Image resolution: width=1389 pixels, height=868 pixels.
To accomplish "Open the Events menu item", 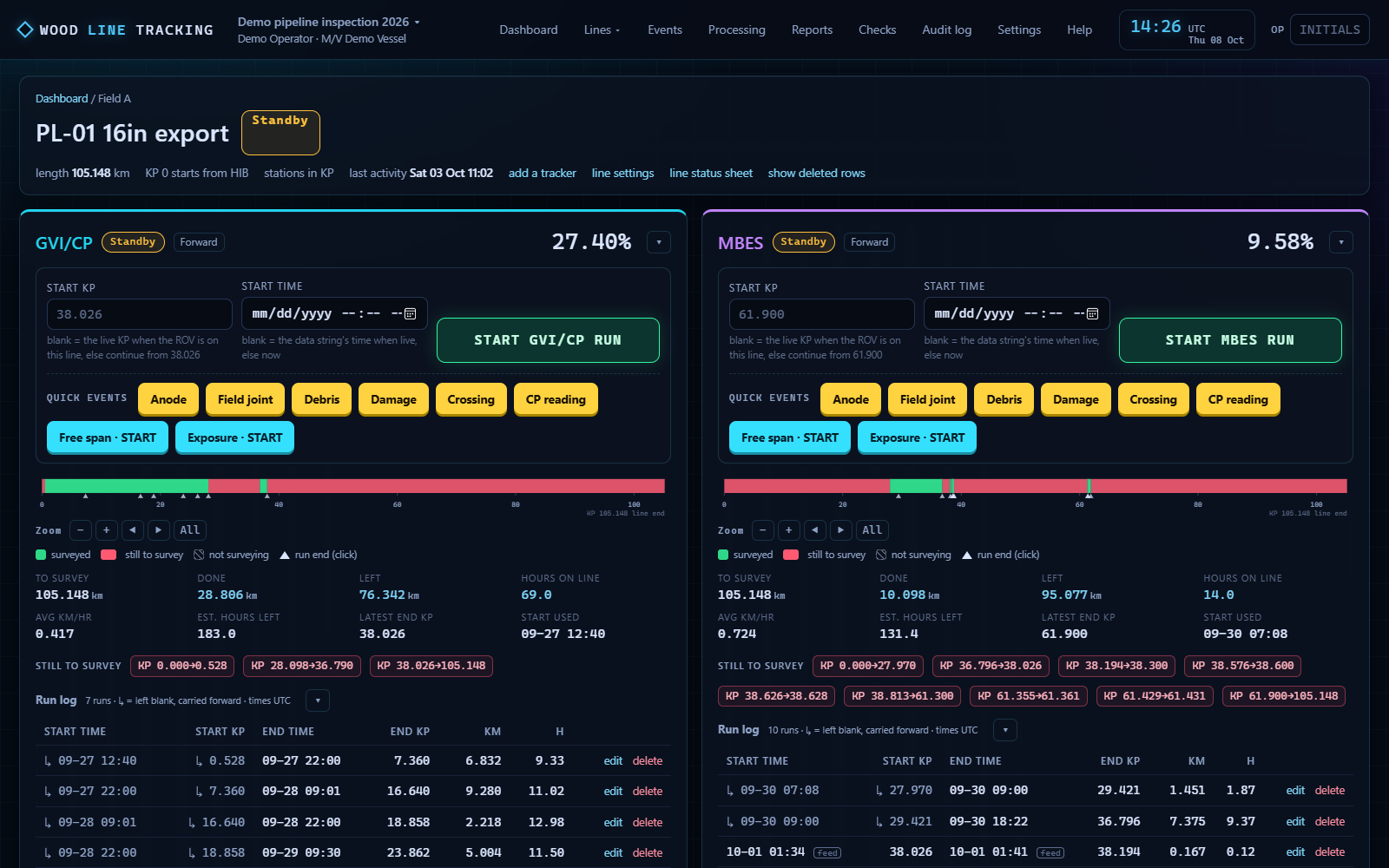I will (x=665, y=30).
